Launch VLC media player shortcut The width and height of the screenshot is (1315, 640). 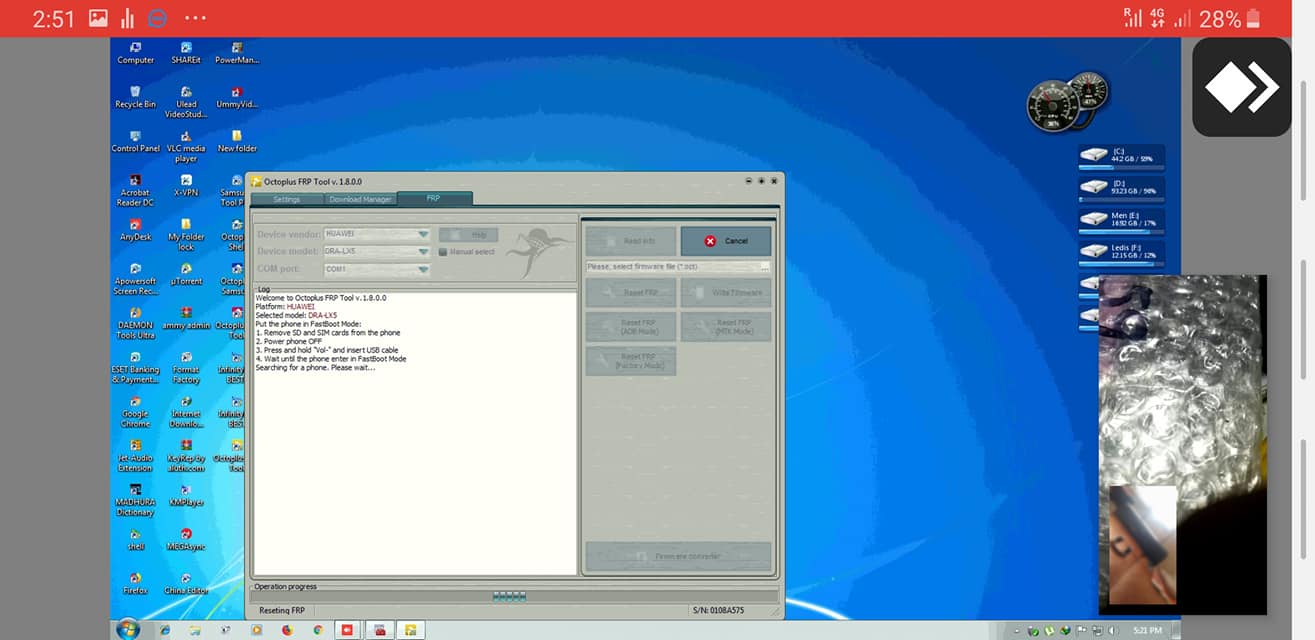click(186, 146)
